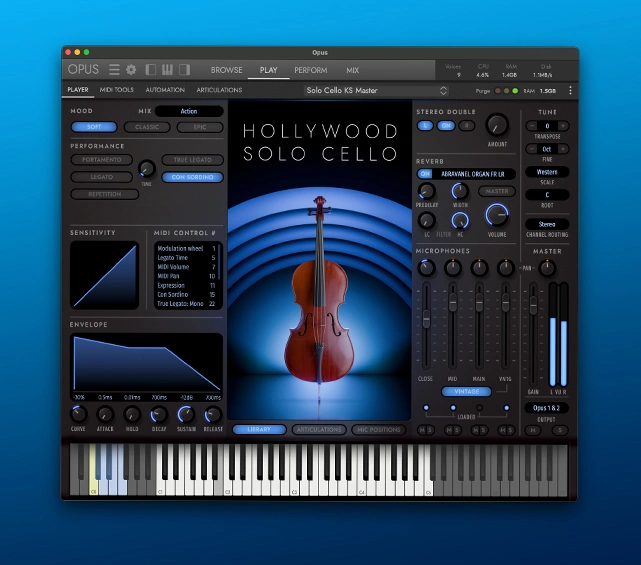Open the Abravanel Organ FR LR reverb list

tap(473, 174)
